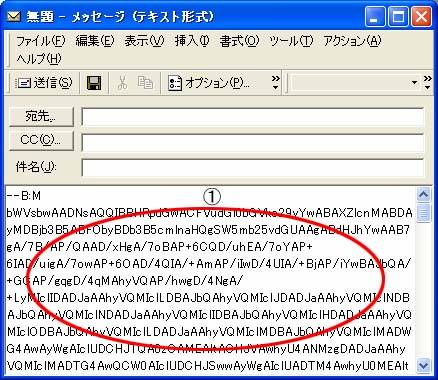
Task: Click the line starting 'bWVsbwAADNs'
Action: click(x=209, y=213)
